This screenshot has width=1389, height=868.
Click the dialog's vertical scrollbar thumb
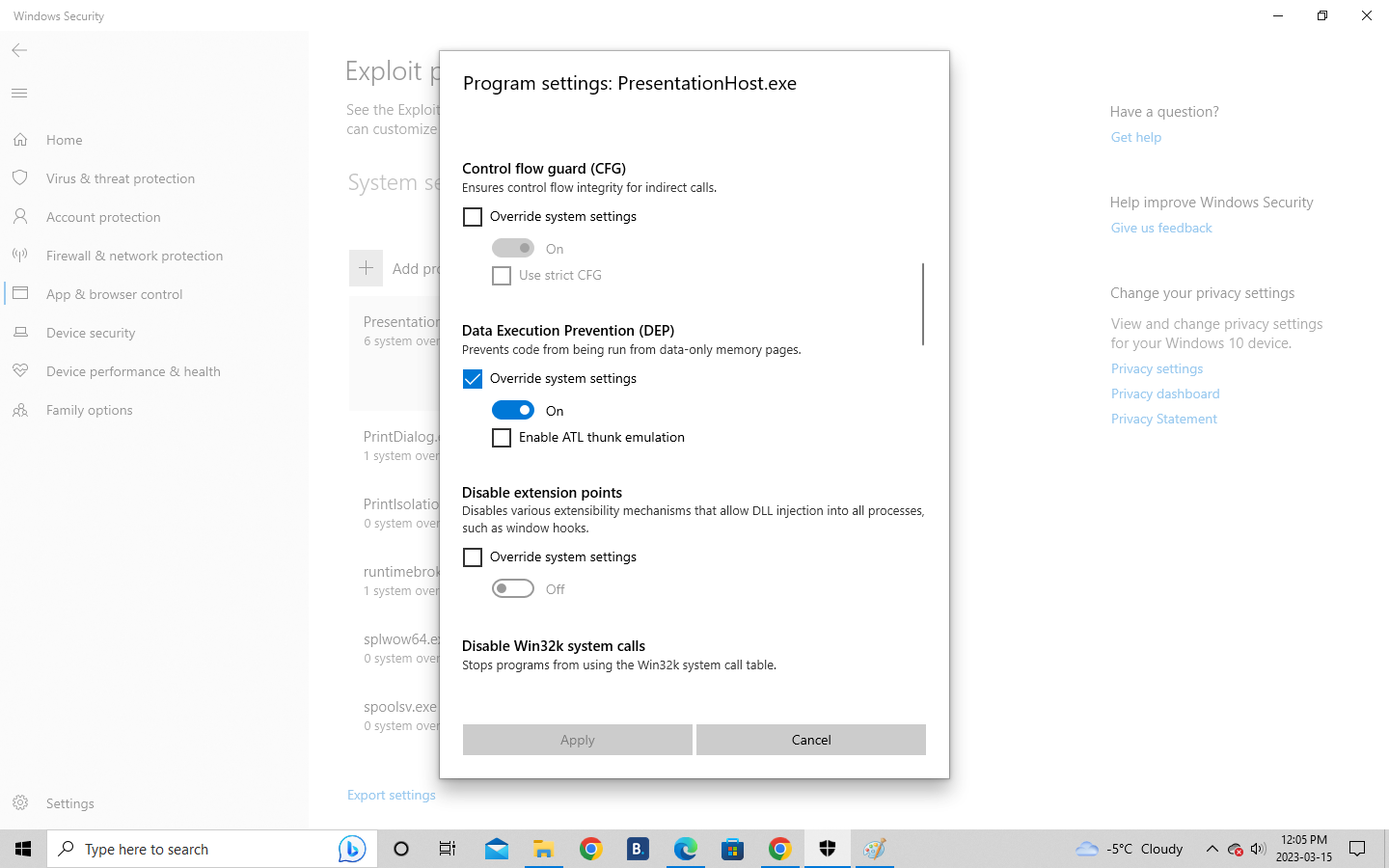pyautogui.click(x=923, y=304)
